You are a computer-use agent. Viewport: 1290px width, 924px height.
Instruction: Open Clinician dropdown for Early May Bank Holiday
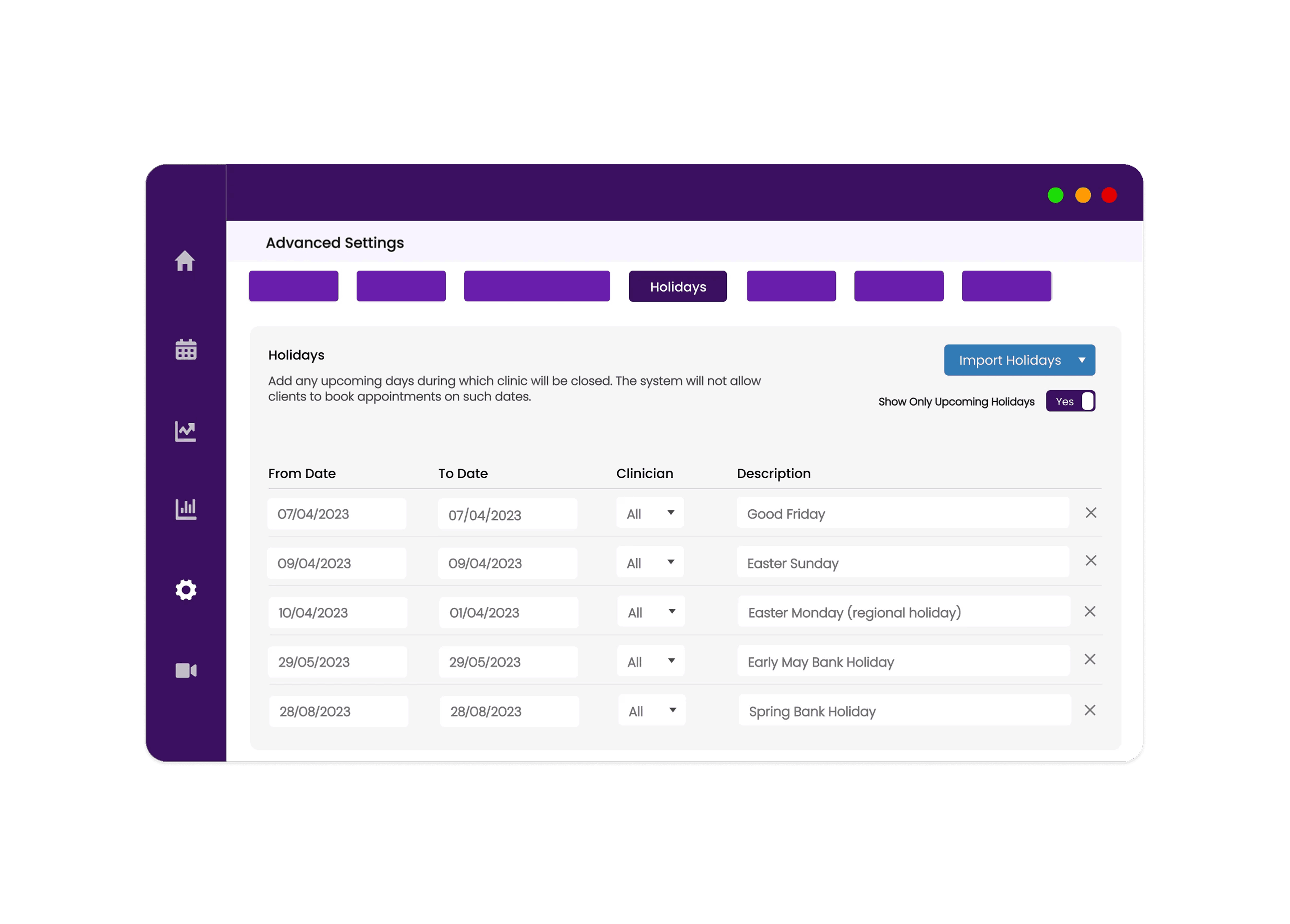point(651,661)
